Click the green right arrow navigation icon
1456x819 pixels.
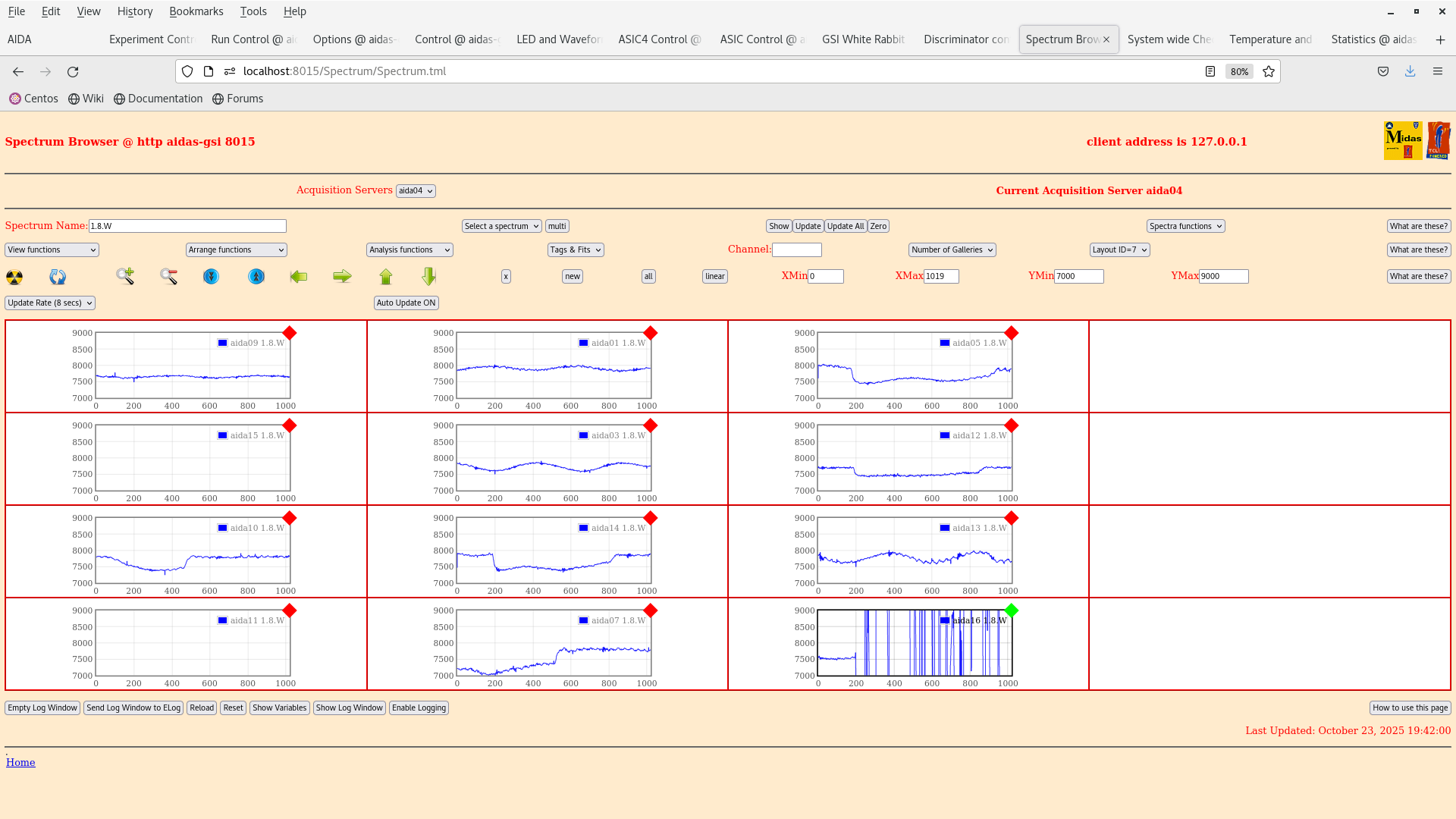342,277
